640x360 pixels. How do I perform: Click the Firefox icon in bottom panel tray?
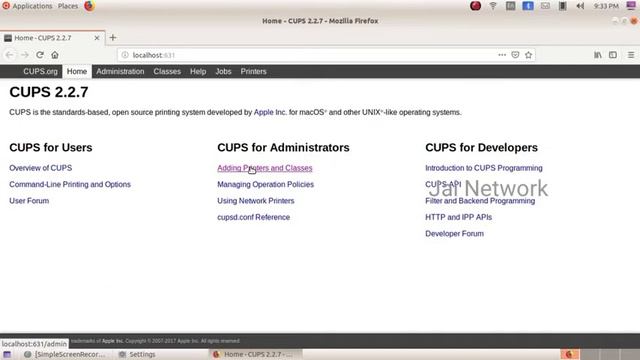(x=569, y=354)
